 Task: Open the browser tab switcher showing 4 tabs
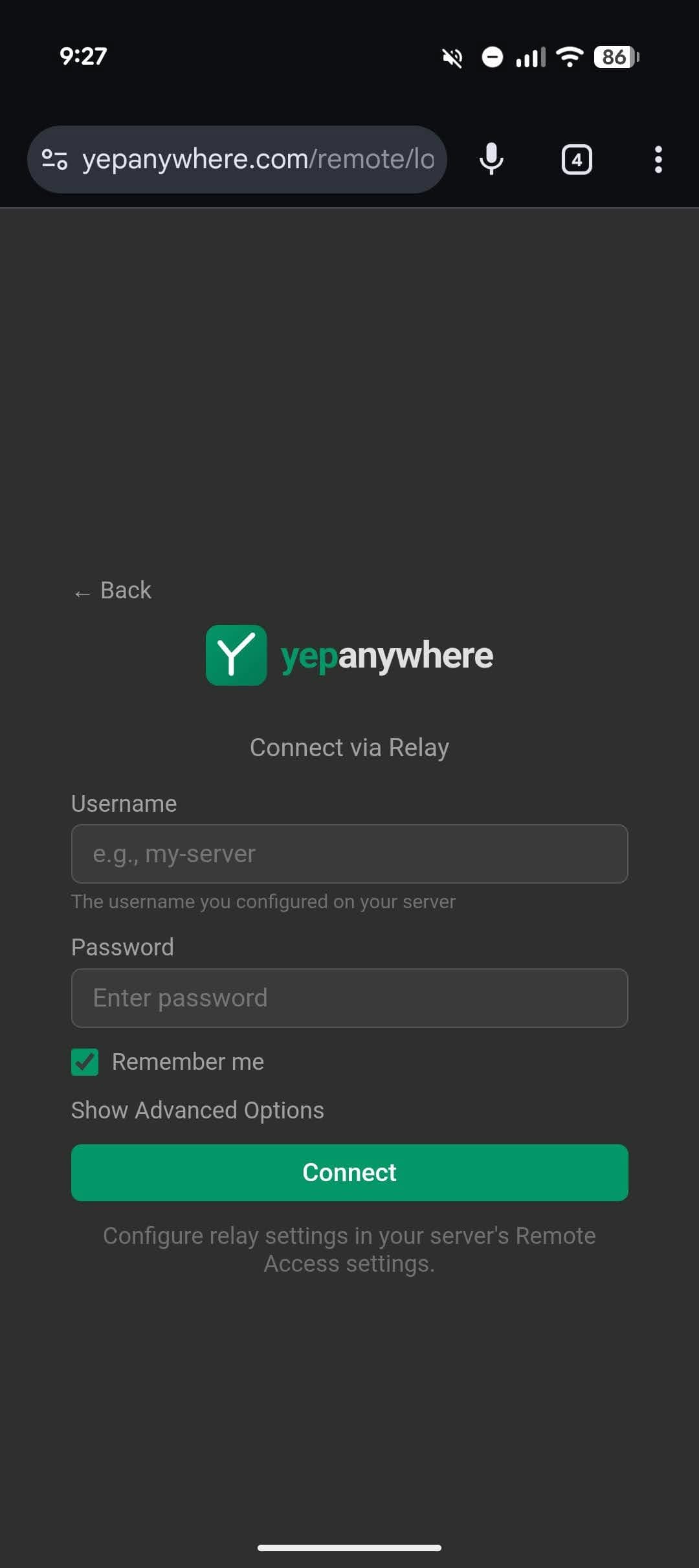click(x=576, y=159)
